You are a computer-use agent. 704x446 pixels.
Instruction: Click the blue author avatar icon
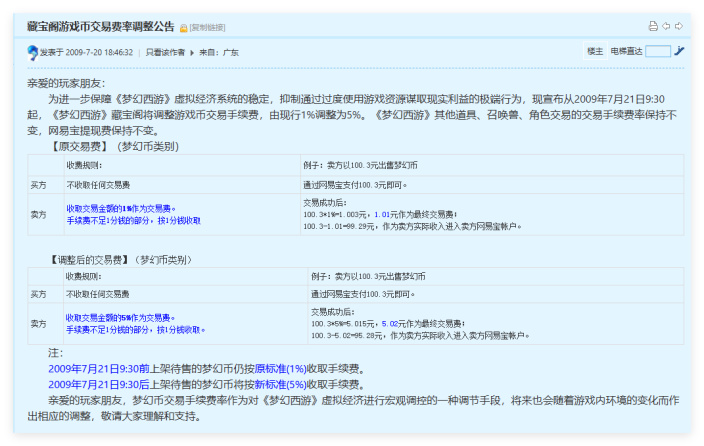(x=32, y=53)
